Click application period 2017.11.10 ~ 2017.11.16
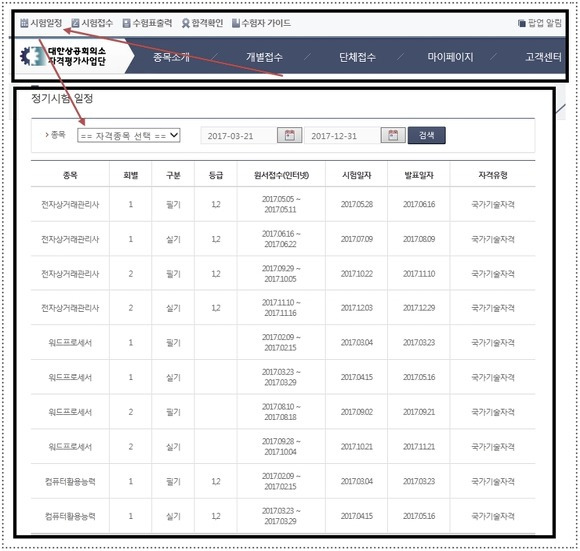 (x=281, y=308)
